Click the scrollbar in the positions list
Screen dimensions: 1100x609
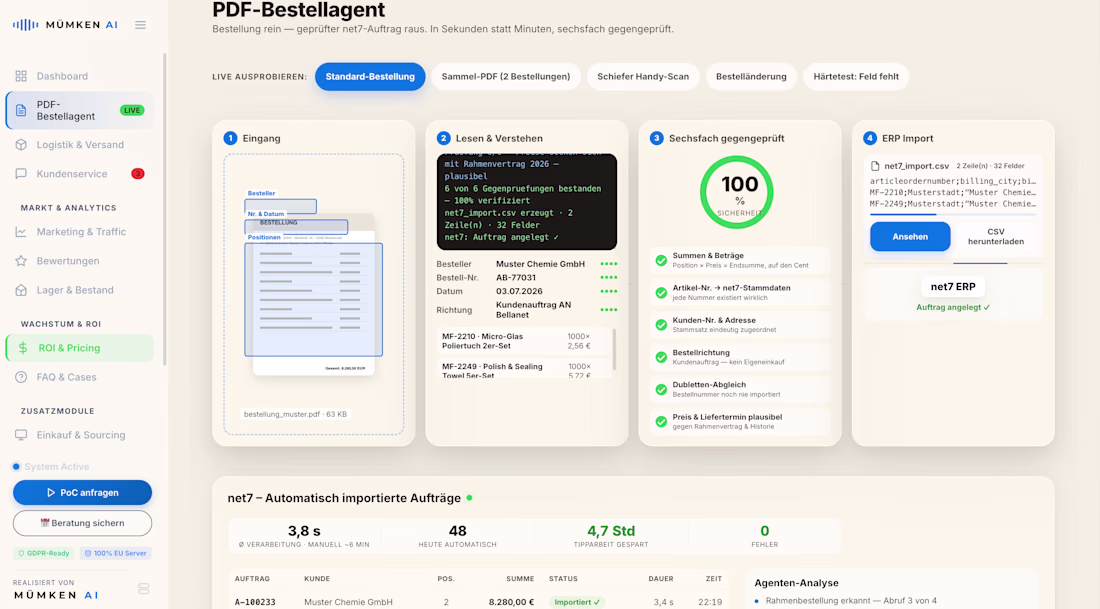tap(615, 349)
